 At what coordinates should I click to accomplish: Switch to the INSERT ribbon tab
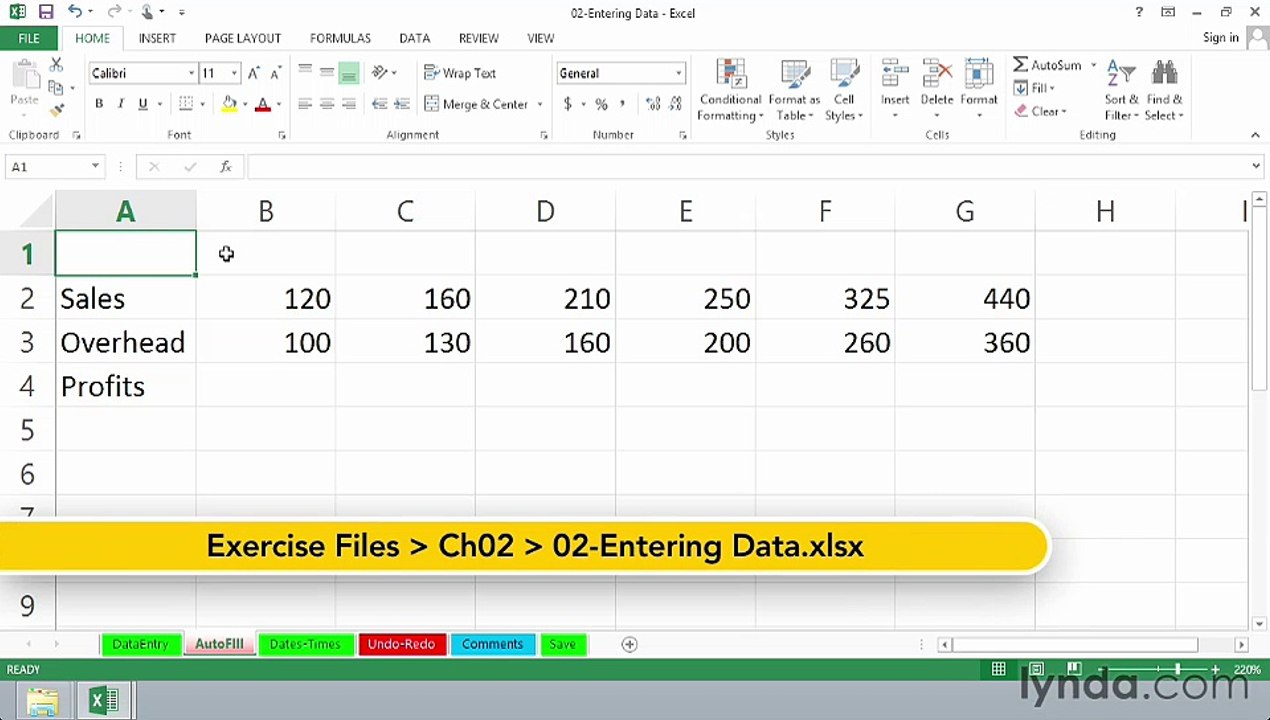[157, 38]
